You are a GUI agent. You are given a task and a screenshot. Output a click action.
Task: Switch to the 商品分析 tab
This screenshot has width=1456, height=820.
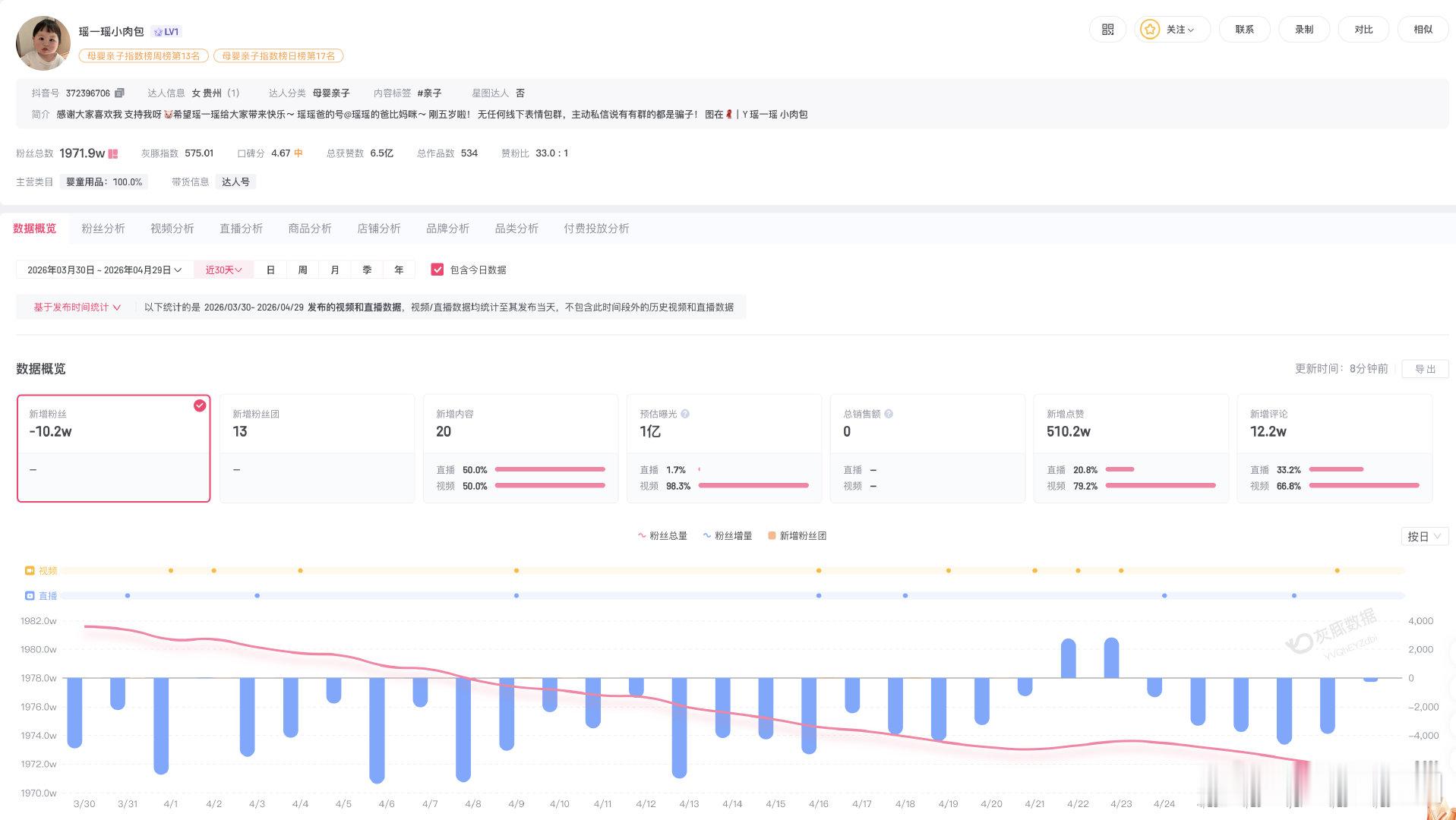click(x=310, y=229)
